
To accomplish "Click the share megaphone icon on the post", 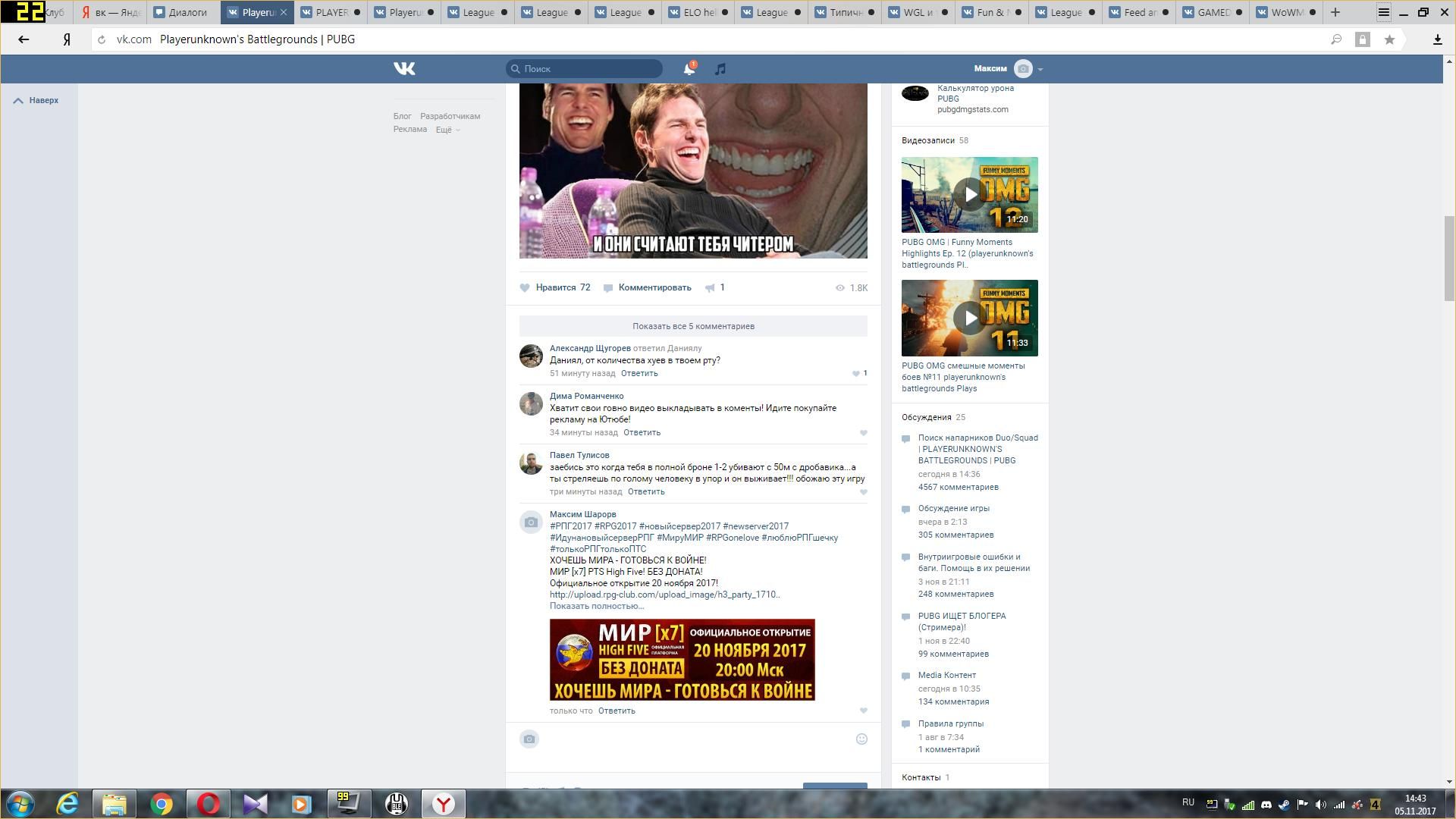I will click(710, 288).
